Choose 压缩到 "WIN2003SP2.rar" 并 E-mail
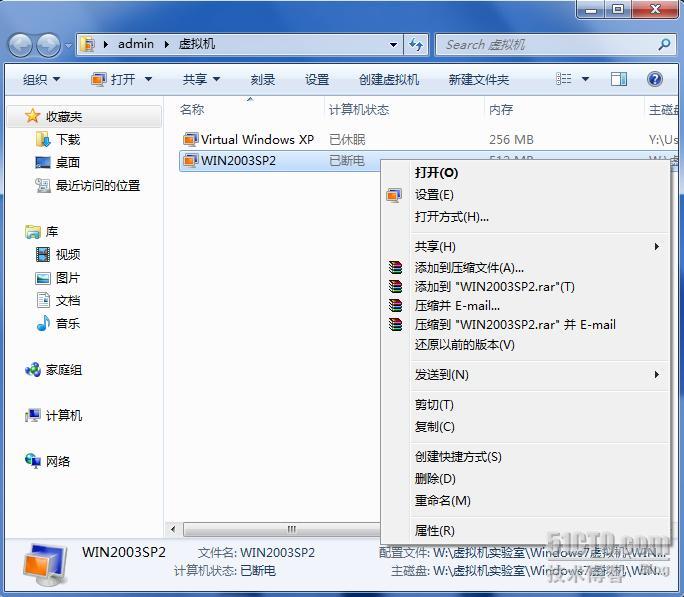 tap(526, 325)
